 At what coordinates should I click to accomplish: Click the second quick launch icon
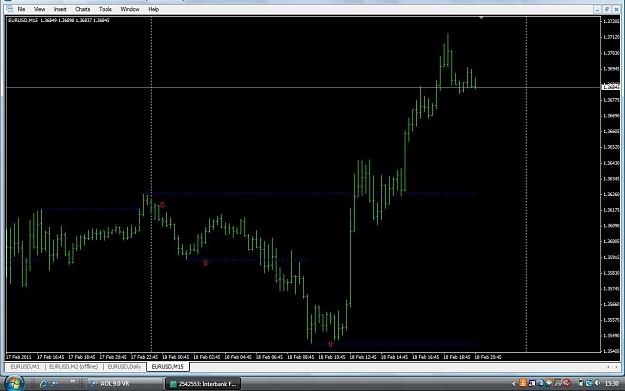(x=54, y=384)
